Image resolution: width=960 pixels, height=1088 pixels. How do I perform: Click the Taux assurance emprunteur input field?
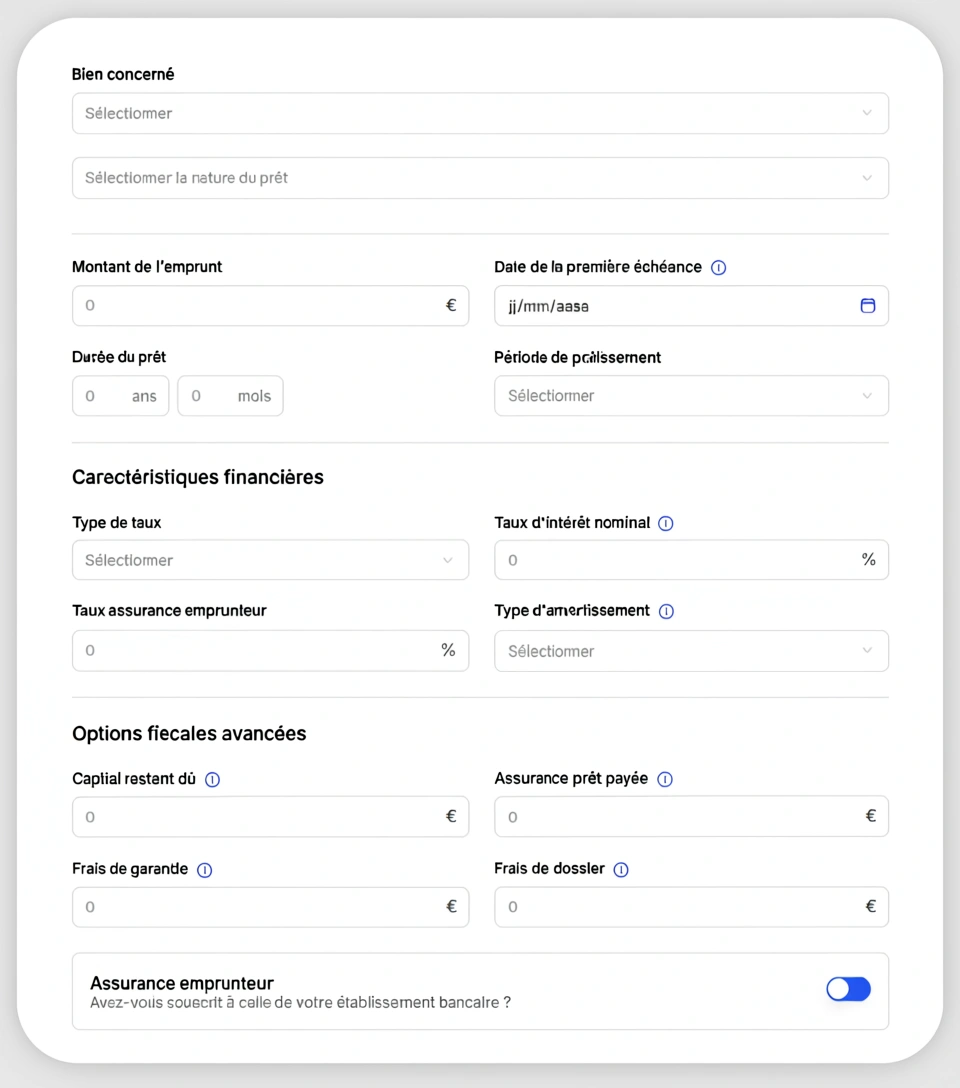click(260, 651)
